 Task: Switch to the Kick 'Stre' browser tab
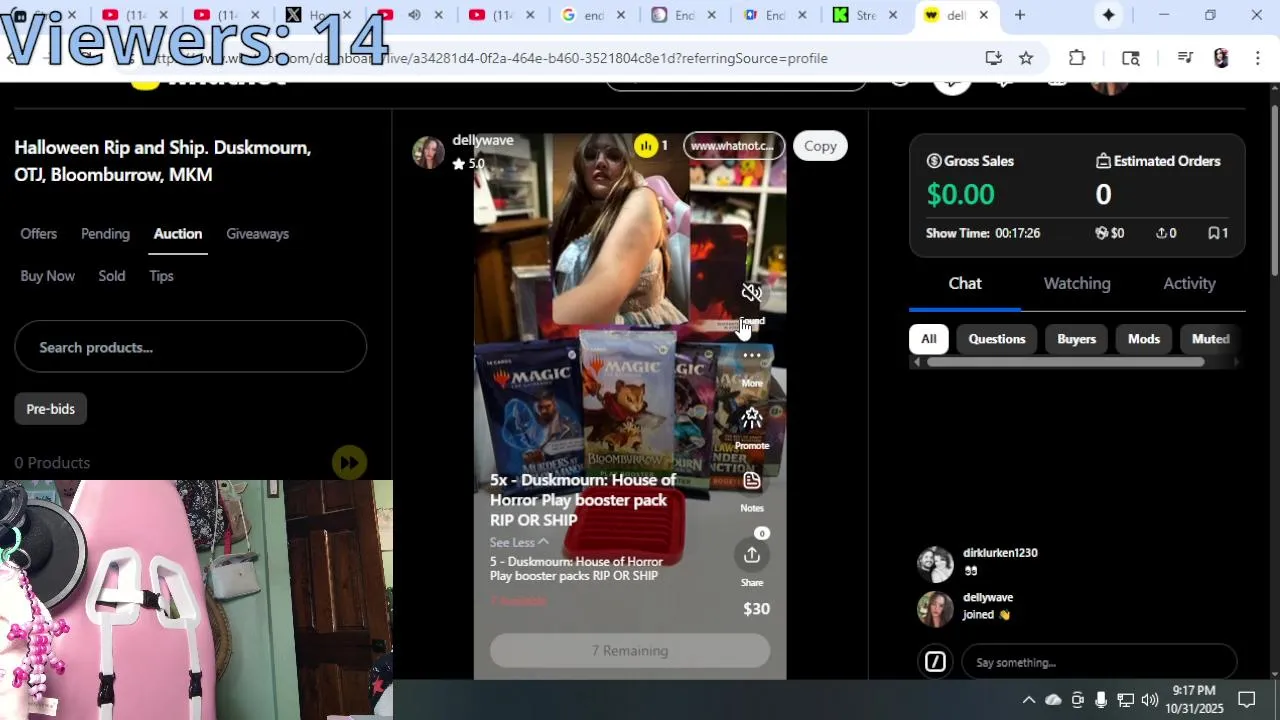click(866, 15)
